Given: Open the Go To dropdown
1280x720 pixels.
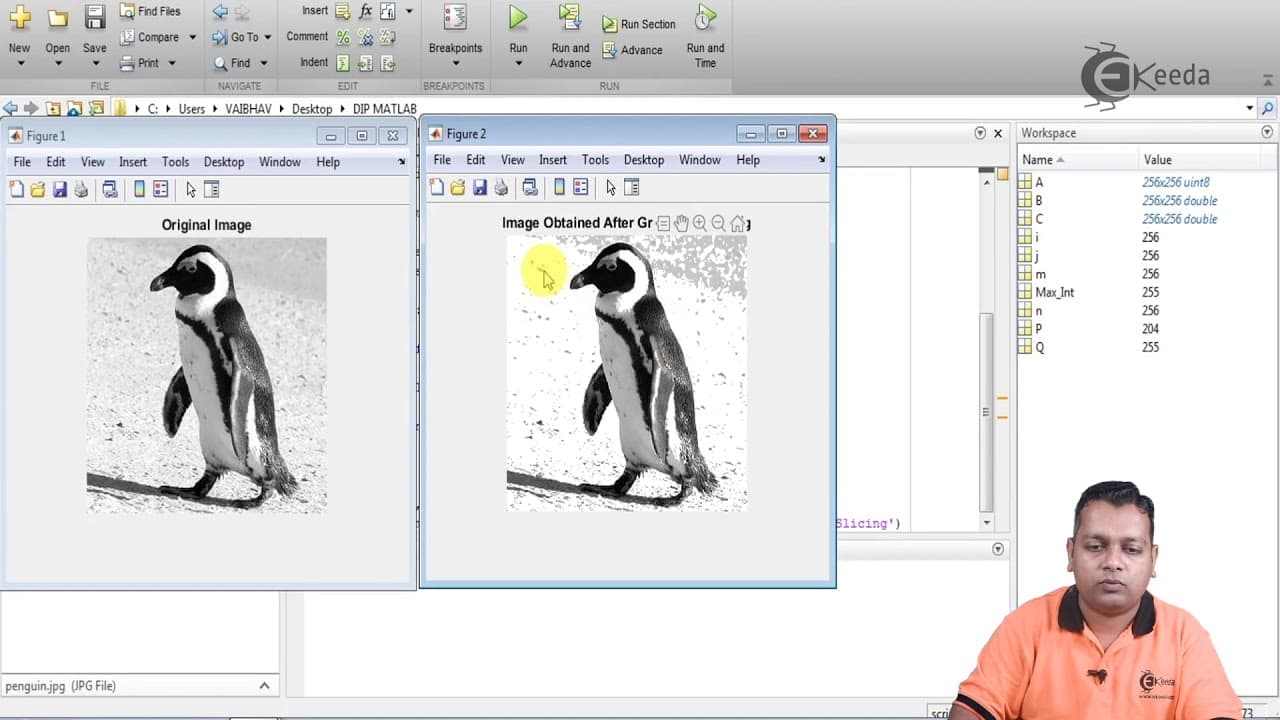Looking at the screenshot, I should point(266,37).
